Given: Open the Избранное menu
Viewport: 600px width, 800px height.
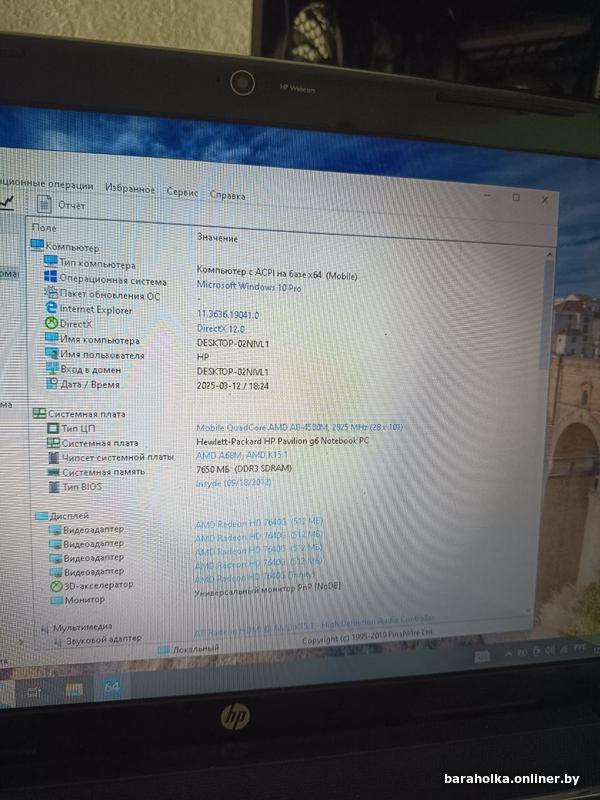Looking at the screenshot, I should coord(130,188).
